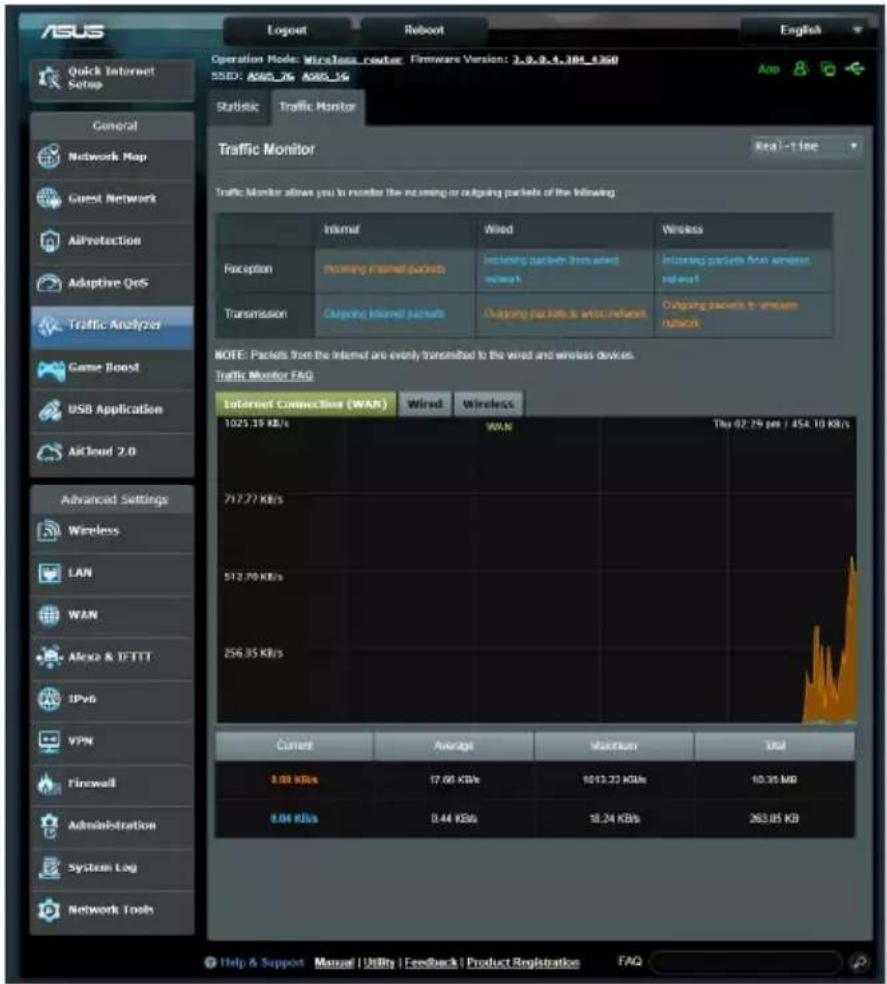Open Guest Network menu item
This screenshot has height=984, width=887.
[x=112, y=199]
